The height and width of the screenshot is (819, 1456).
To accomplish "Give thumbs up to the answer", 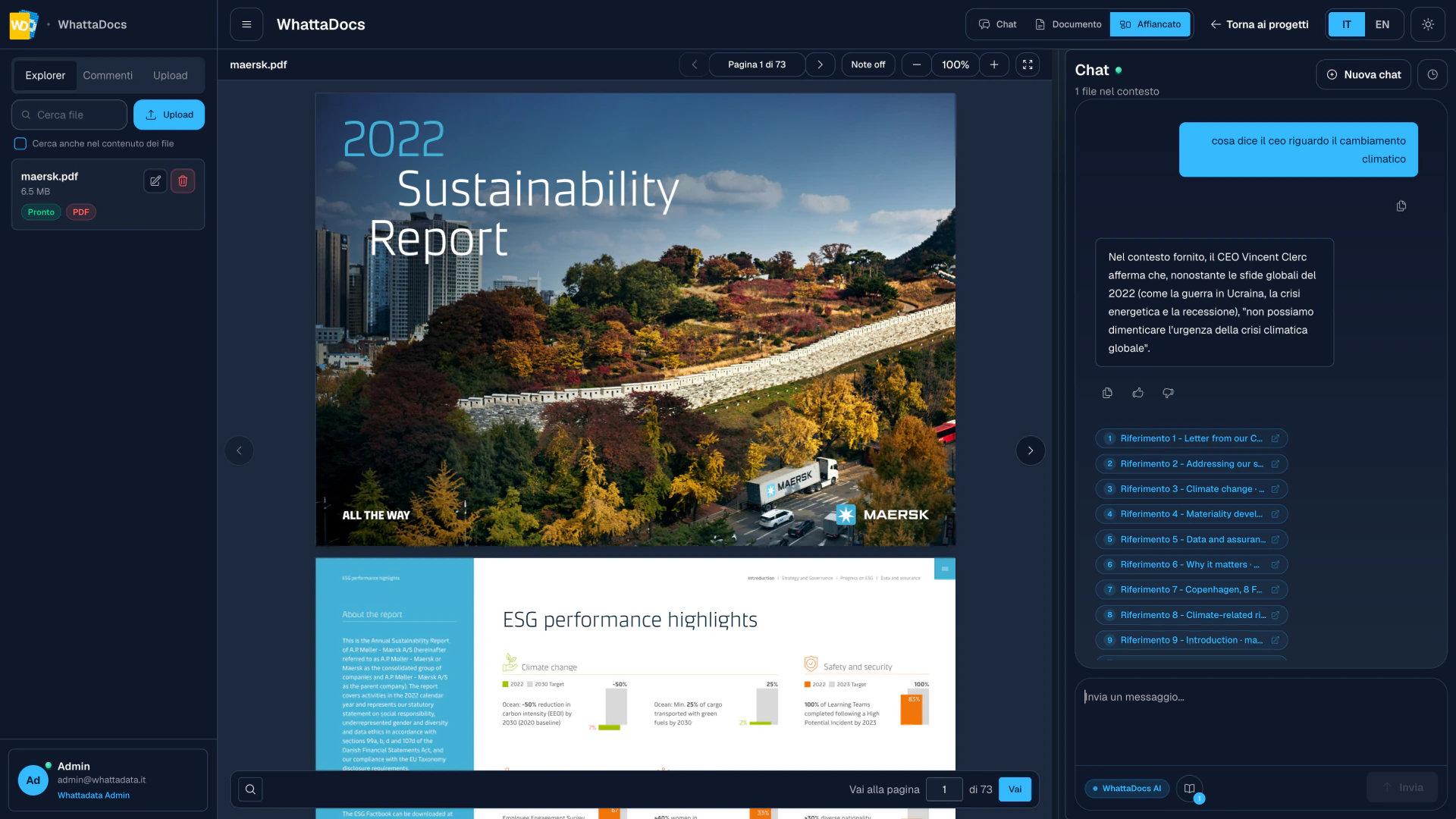I will [1137, 393].
